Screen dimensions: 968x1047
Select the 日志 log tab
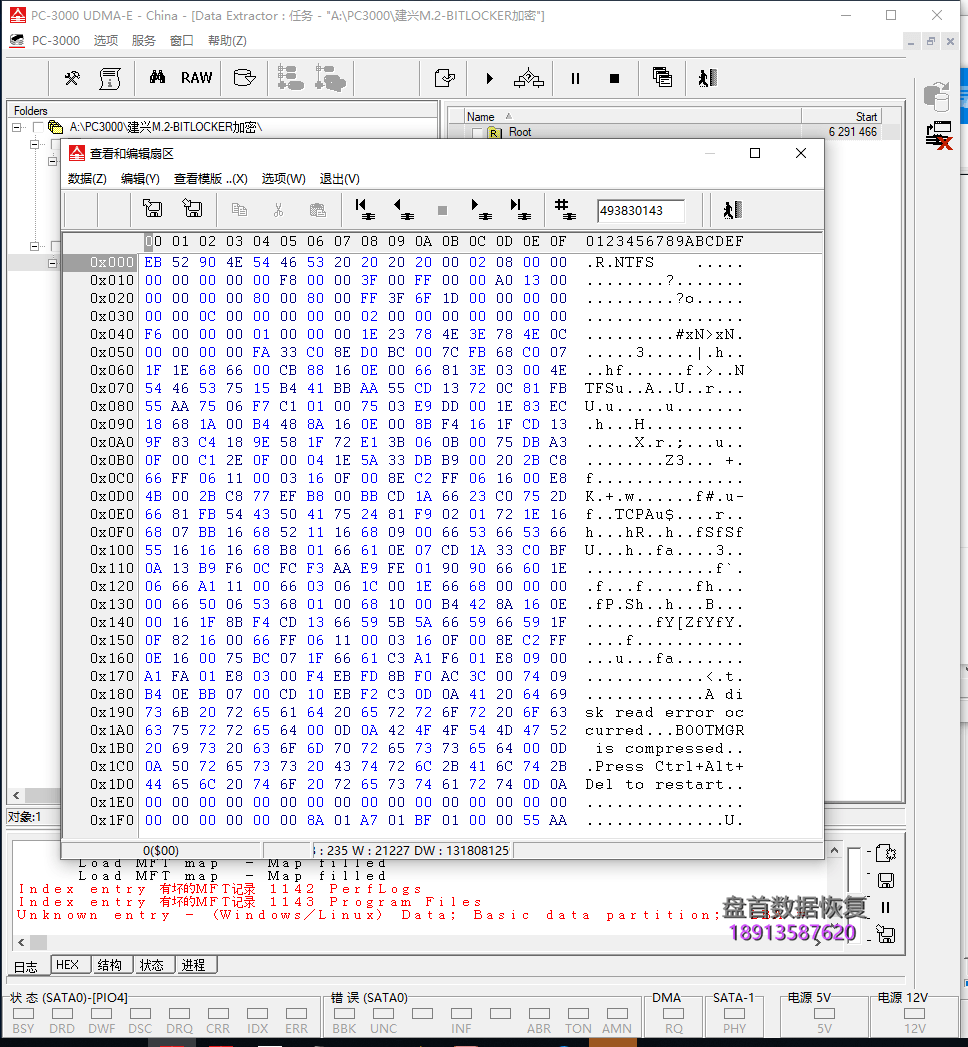tap(26, 966)
